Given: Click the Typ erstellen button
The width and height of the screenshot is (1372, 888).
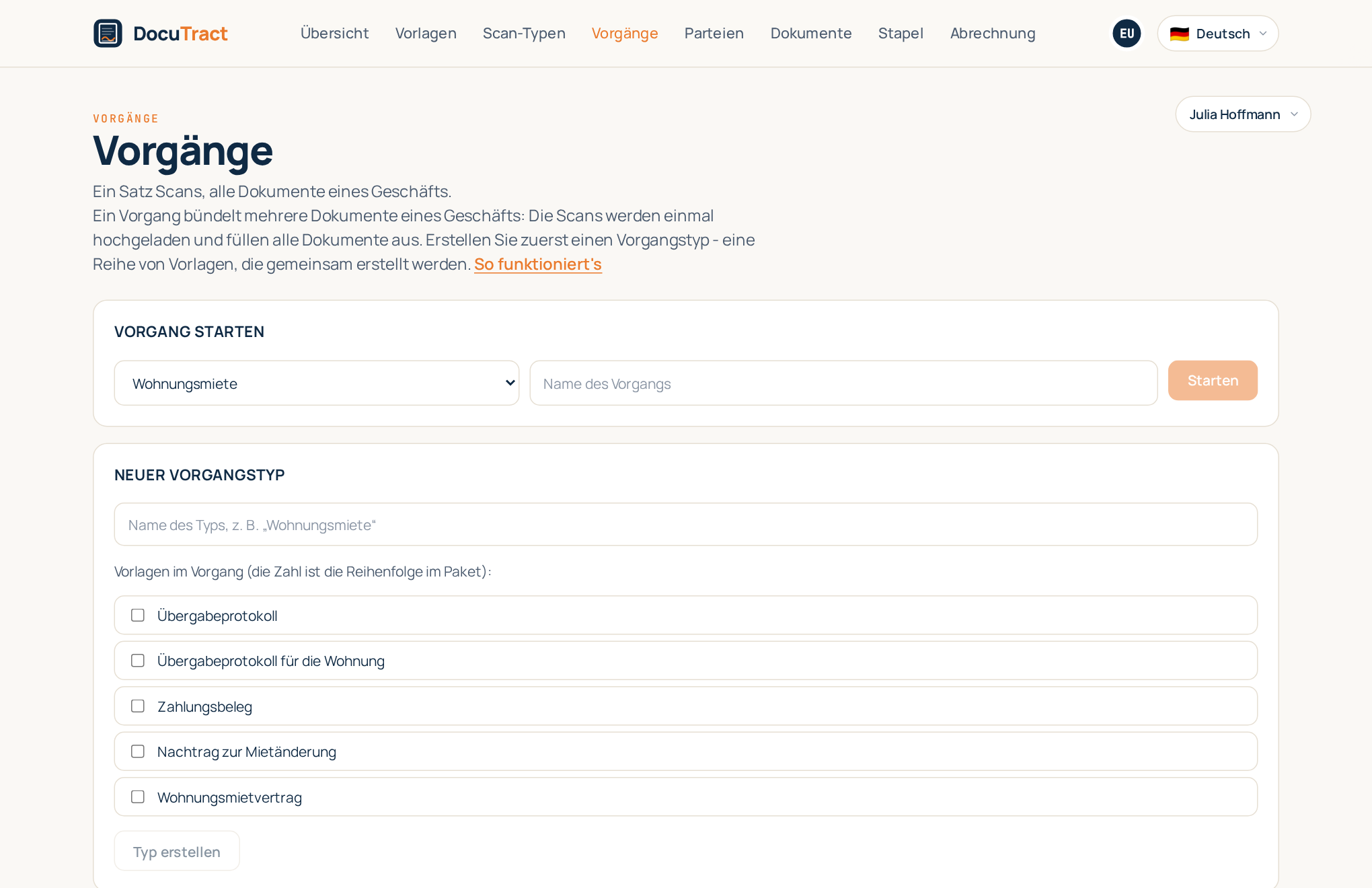Looking at the screenshot, I should 177,852.
